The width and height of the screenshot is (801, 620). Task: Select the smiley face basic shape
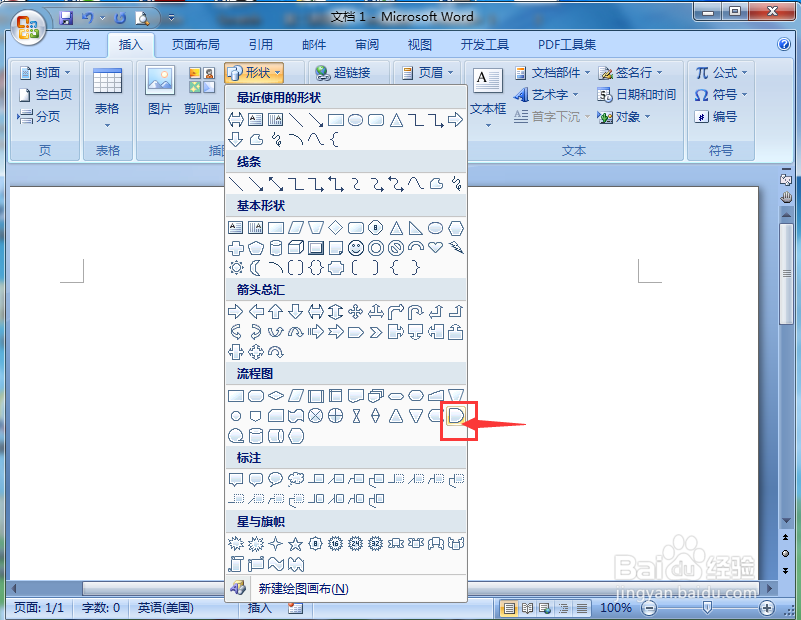tap(356, 248)
